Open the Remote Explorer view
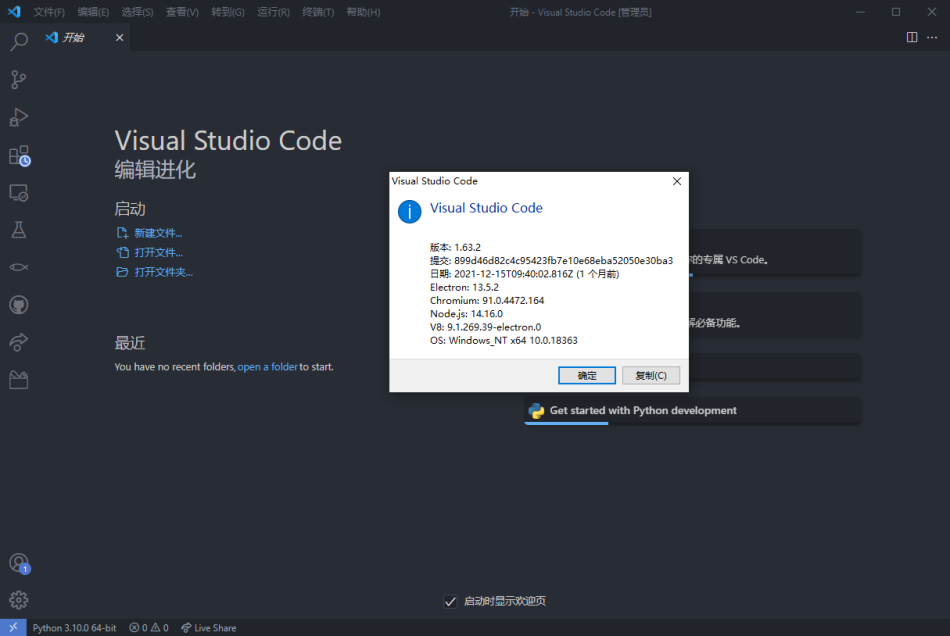 (x=19, y=193)
